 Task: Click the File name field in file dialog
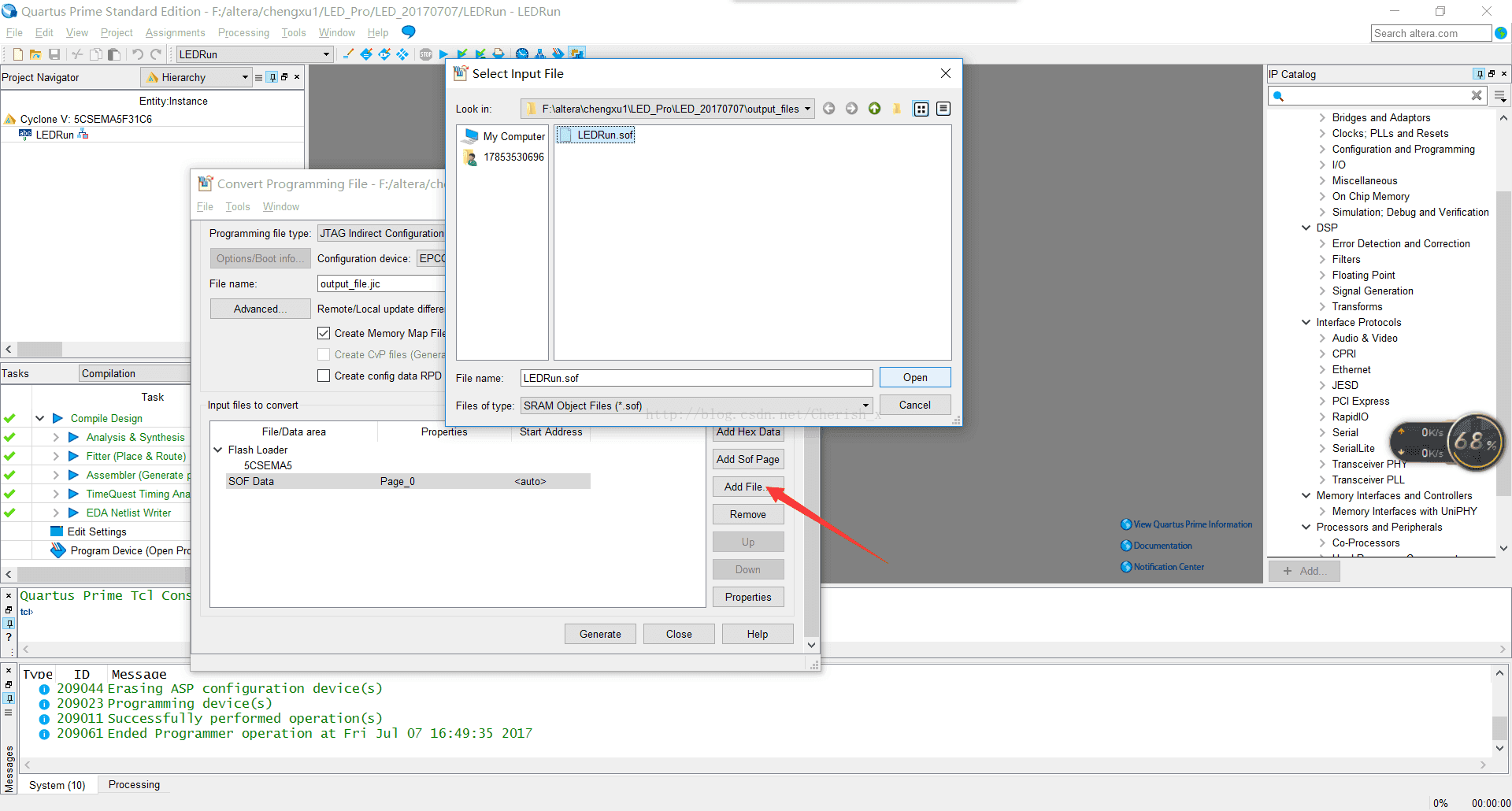696,379
